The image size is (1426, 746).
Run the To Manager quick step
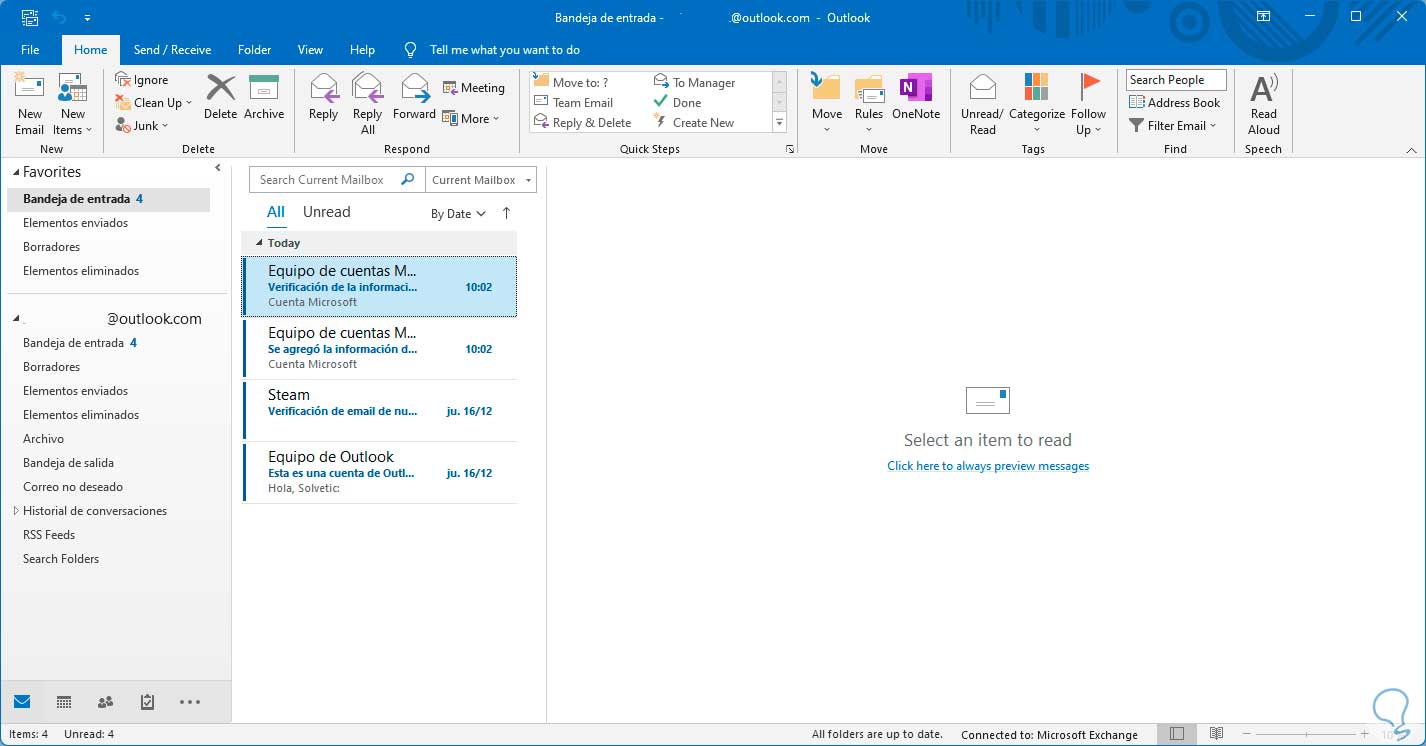695,82
